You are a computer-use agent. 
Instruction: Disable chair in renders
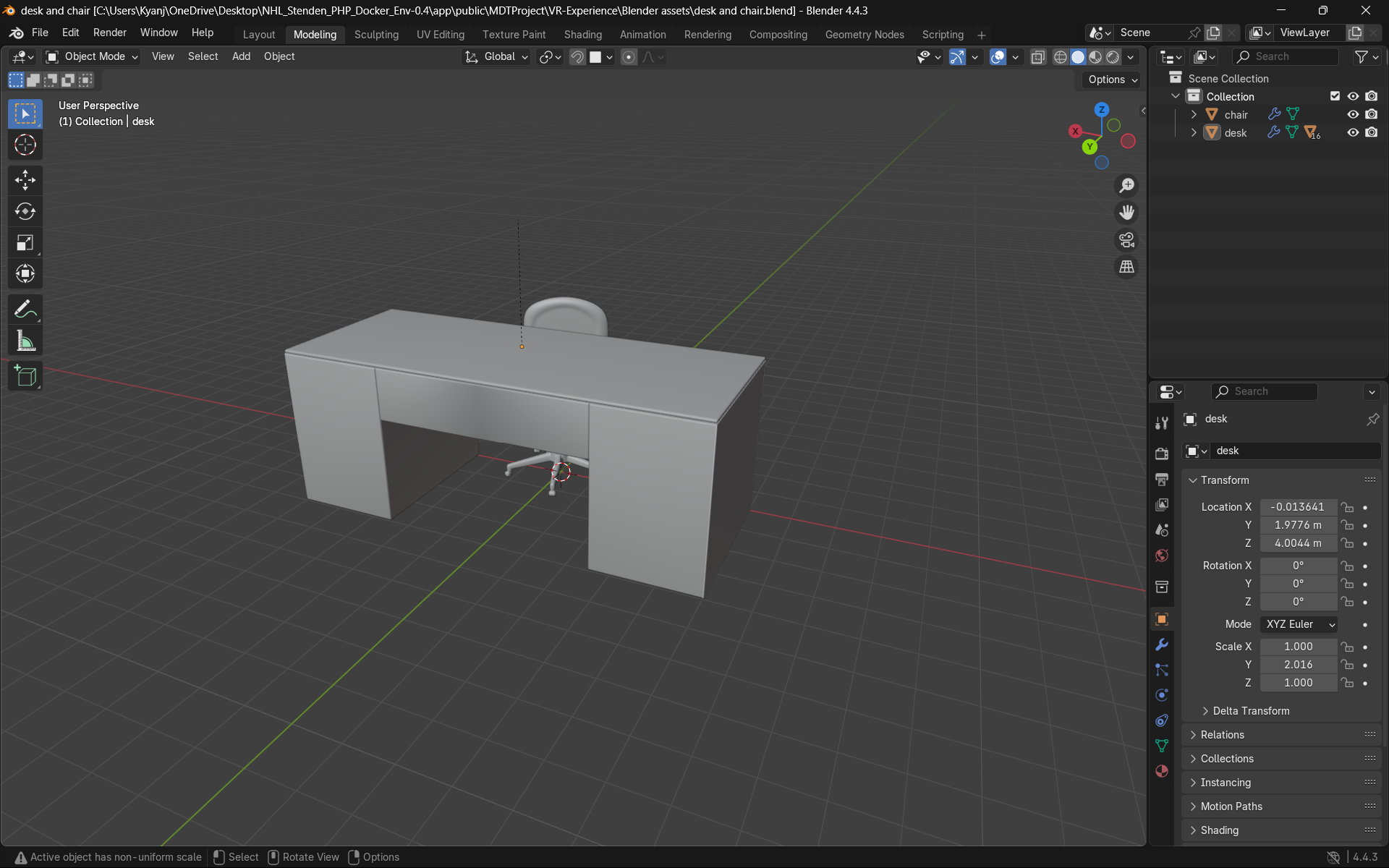(x=1371, y=114)
